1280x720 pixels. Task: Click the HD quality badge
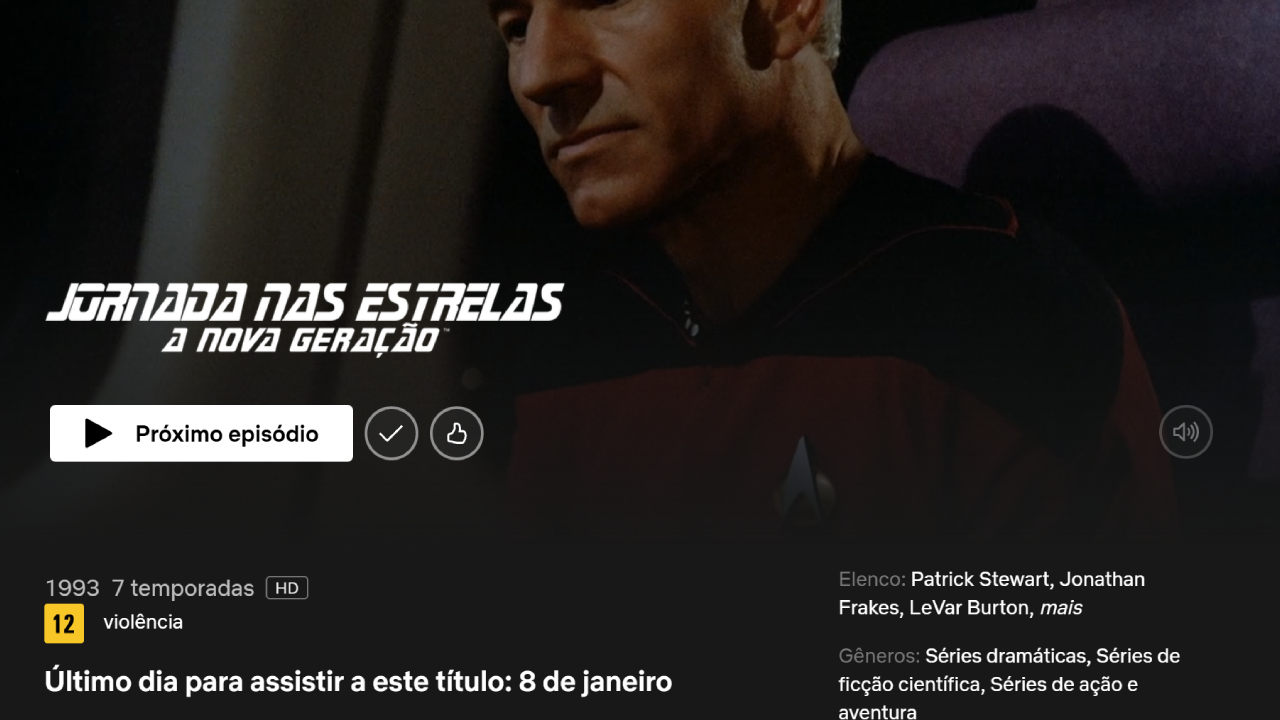tap(287, 588)
